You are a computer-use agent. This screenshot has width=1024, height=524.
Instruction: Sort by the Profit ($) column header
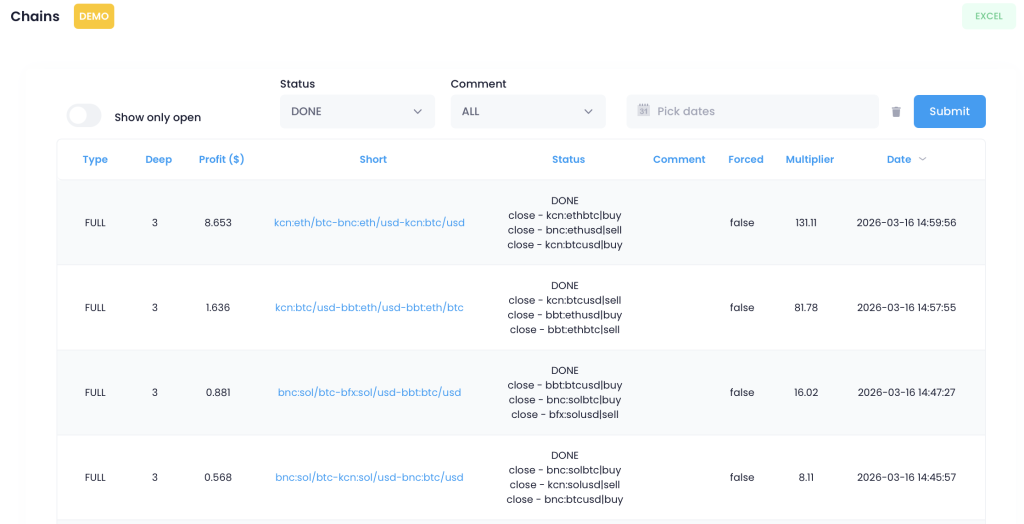pyautogui.click(x=221, y=159)
